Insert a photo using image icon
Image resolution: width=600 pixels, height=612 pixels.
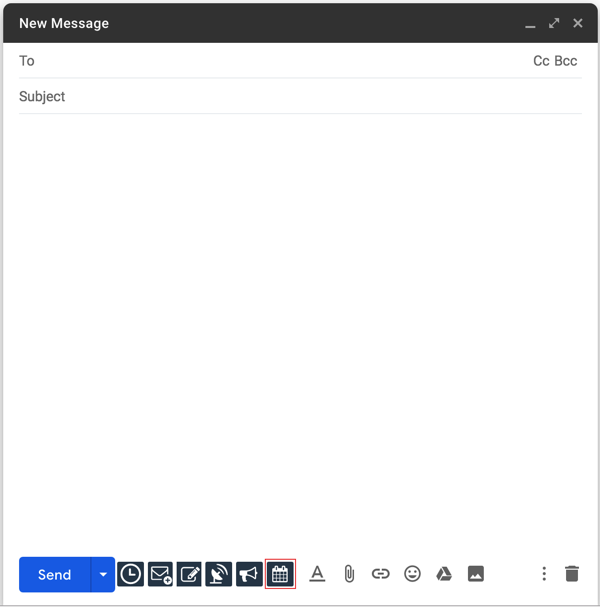tap(476, 574)
